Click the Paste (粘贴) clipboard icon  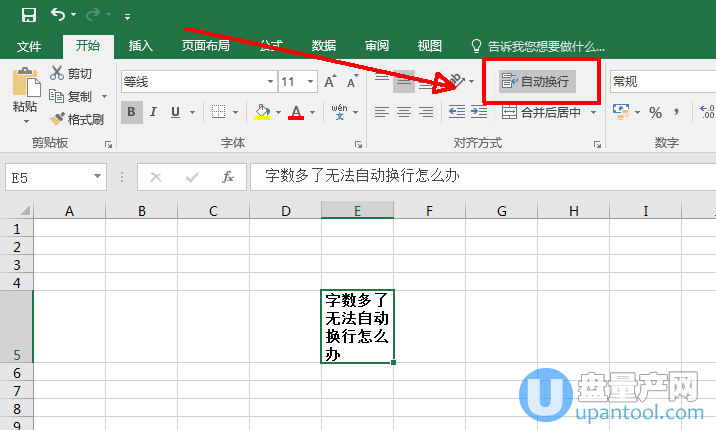(25, 84)
